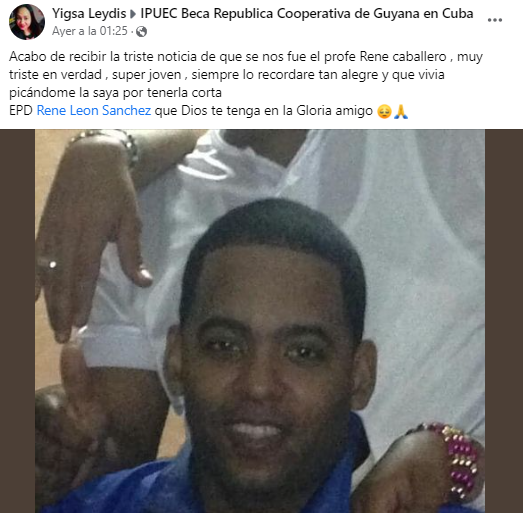Open IPUEC Beca Republica Cooperativa group link

pyautogui.click(x=307, y=14)
